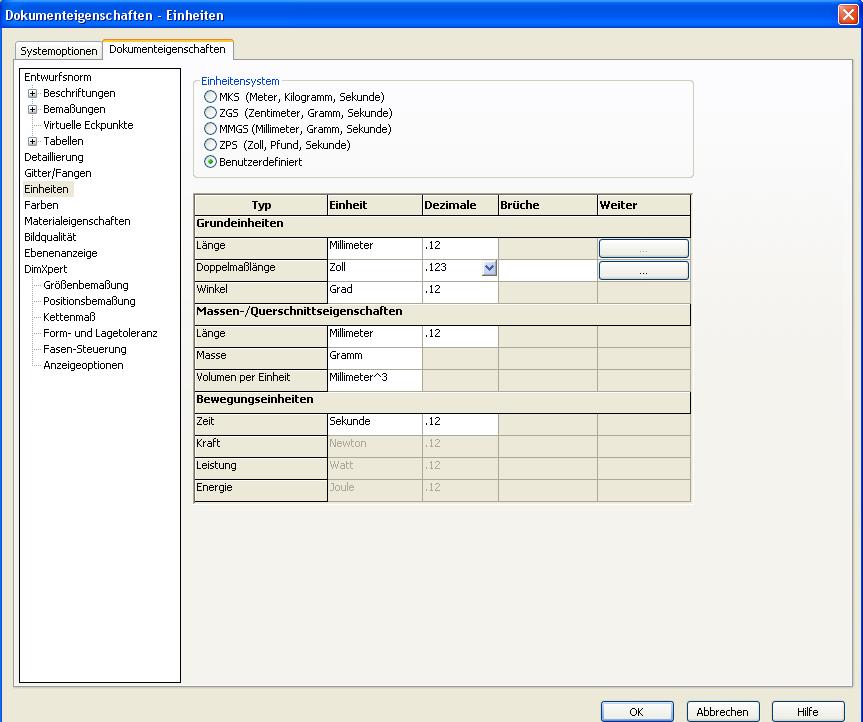Switch to the Systemoptionen tab
863x722 pixels.
59,51
